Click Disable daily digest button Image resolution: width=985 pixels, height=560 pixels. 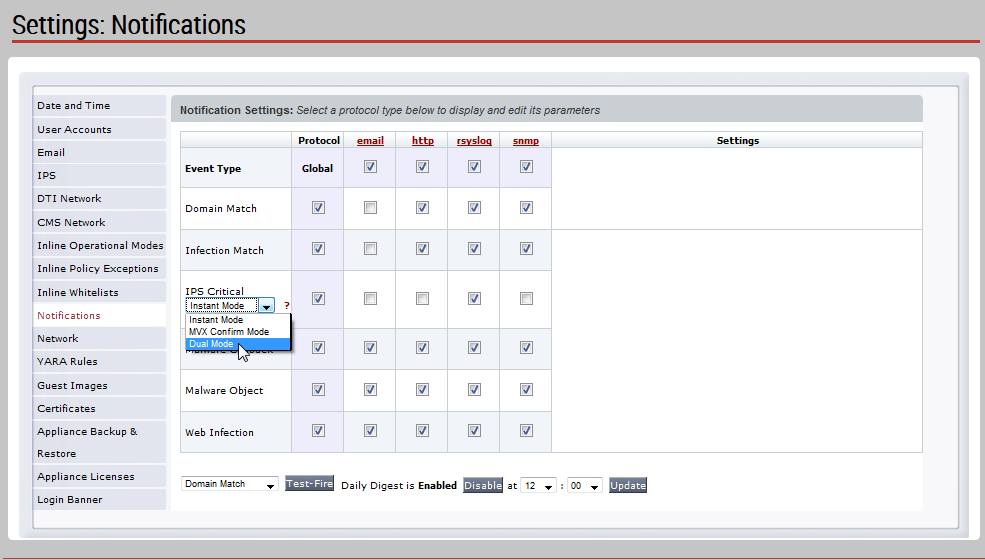tap(483, 485)
